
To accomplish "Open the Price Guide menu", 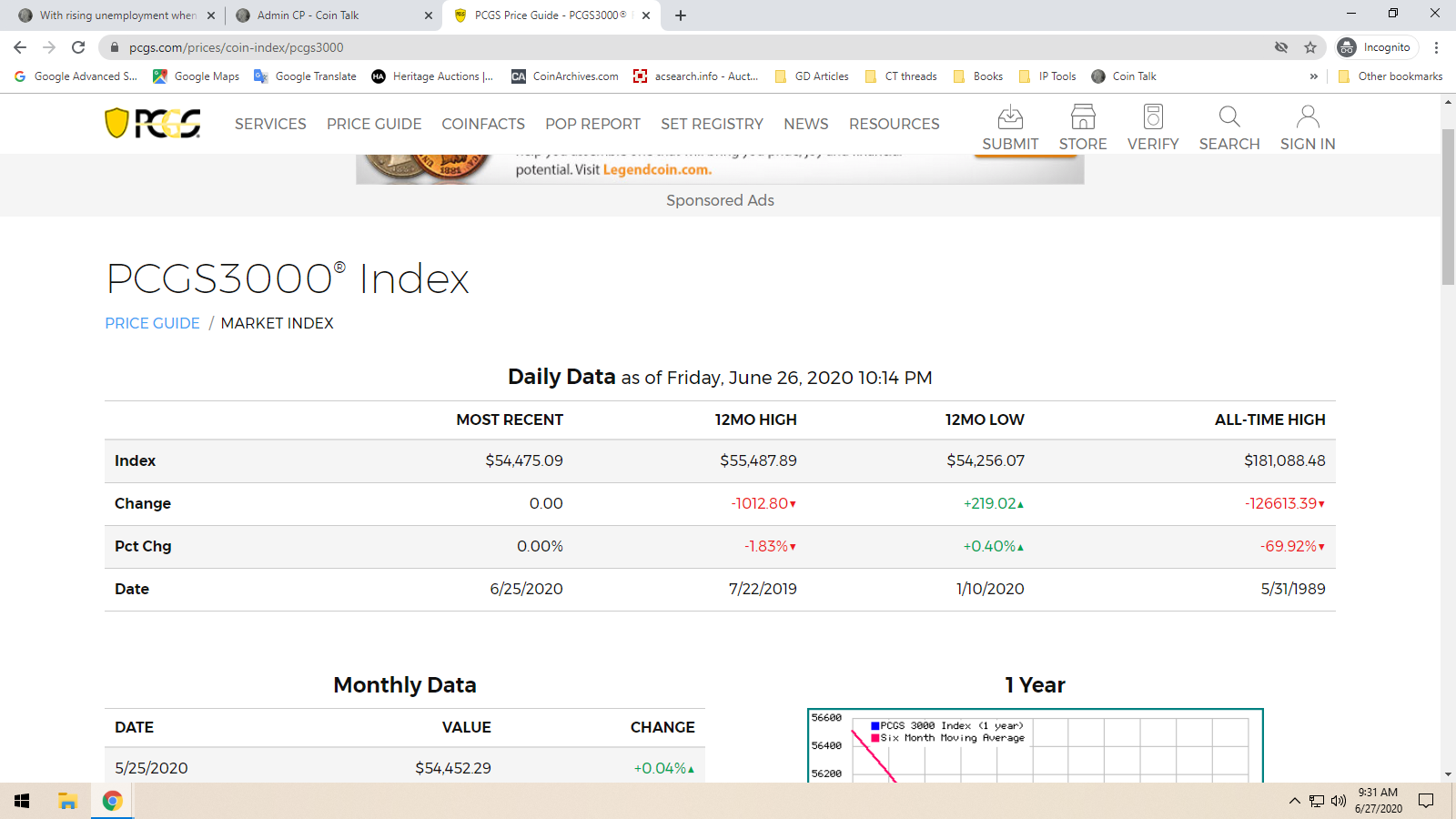I will [x=374, y=124].
